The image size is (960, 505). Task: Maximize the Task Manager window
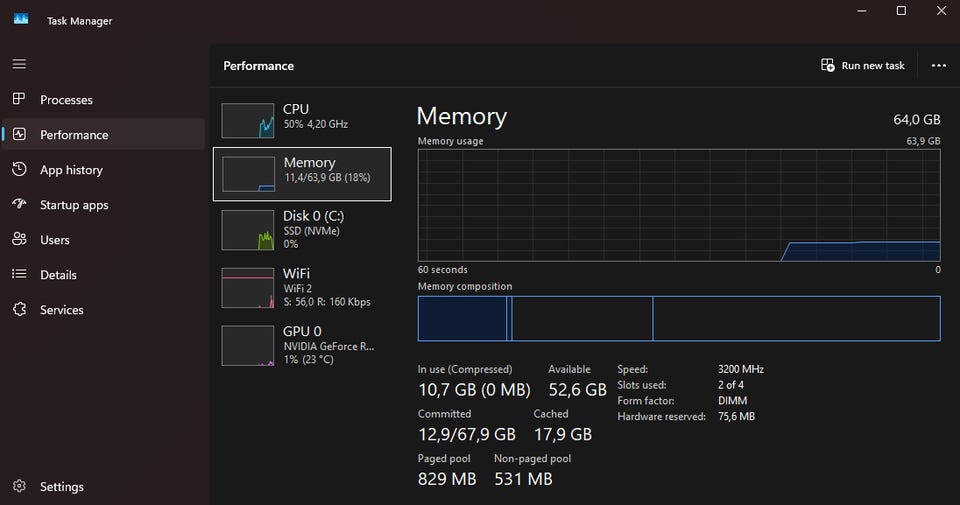[901, 11]
